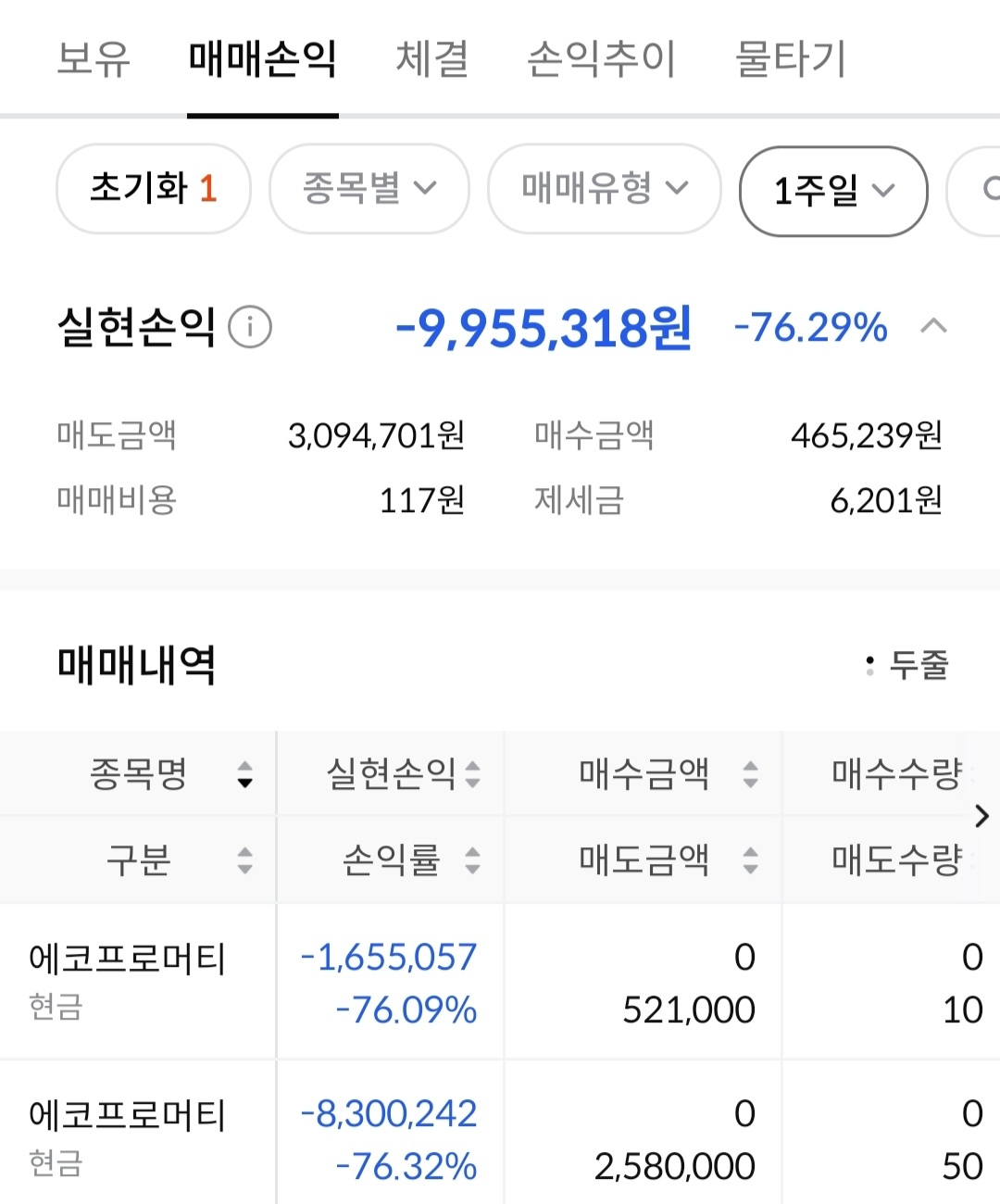Viewport: 1000px width, 1204px height.
Task: Tap the search icon at right edge
Action: click(987, 190)
